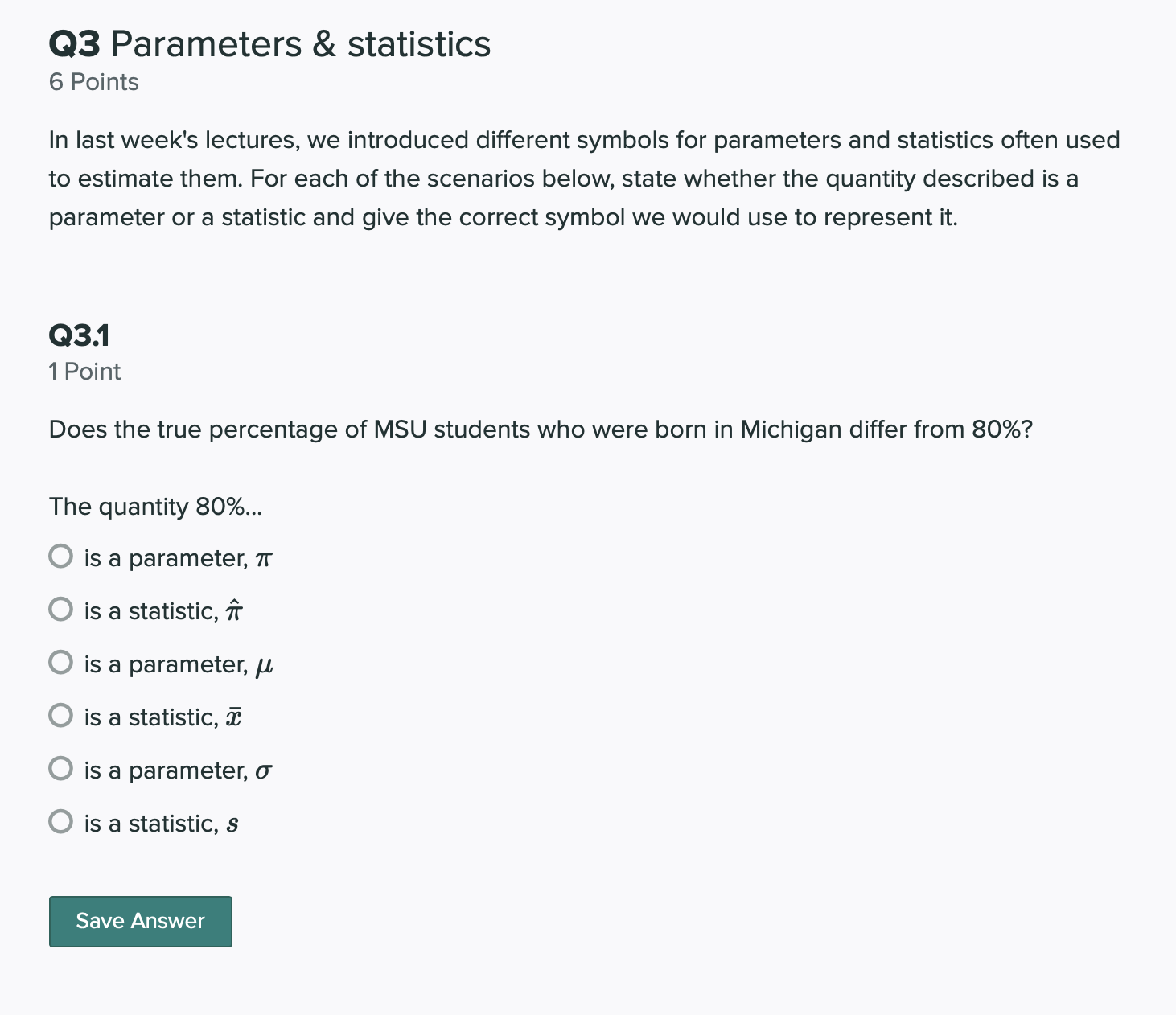The height and width of the screenshot is (1015, 1176).
Task: Click the Q3 Parameters & statistics heading
Action: pos(269,44)
